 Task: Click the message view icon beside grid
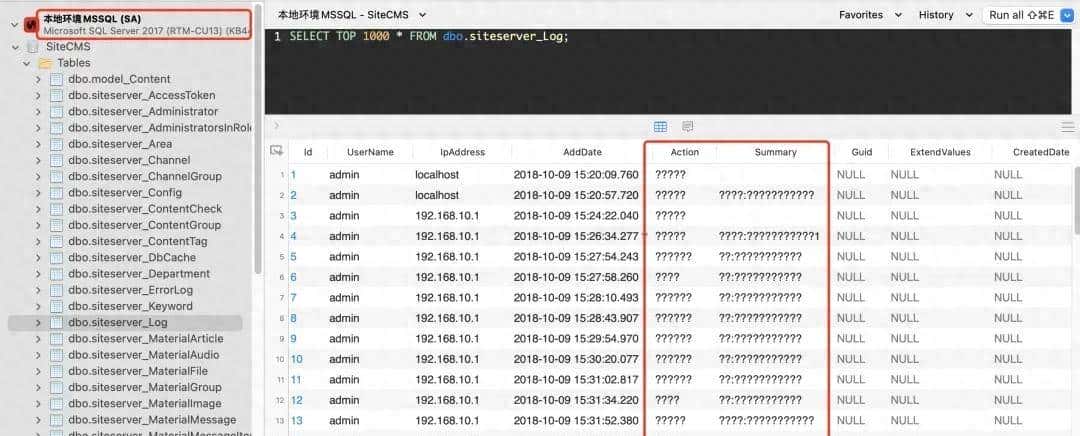(687, 127)
